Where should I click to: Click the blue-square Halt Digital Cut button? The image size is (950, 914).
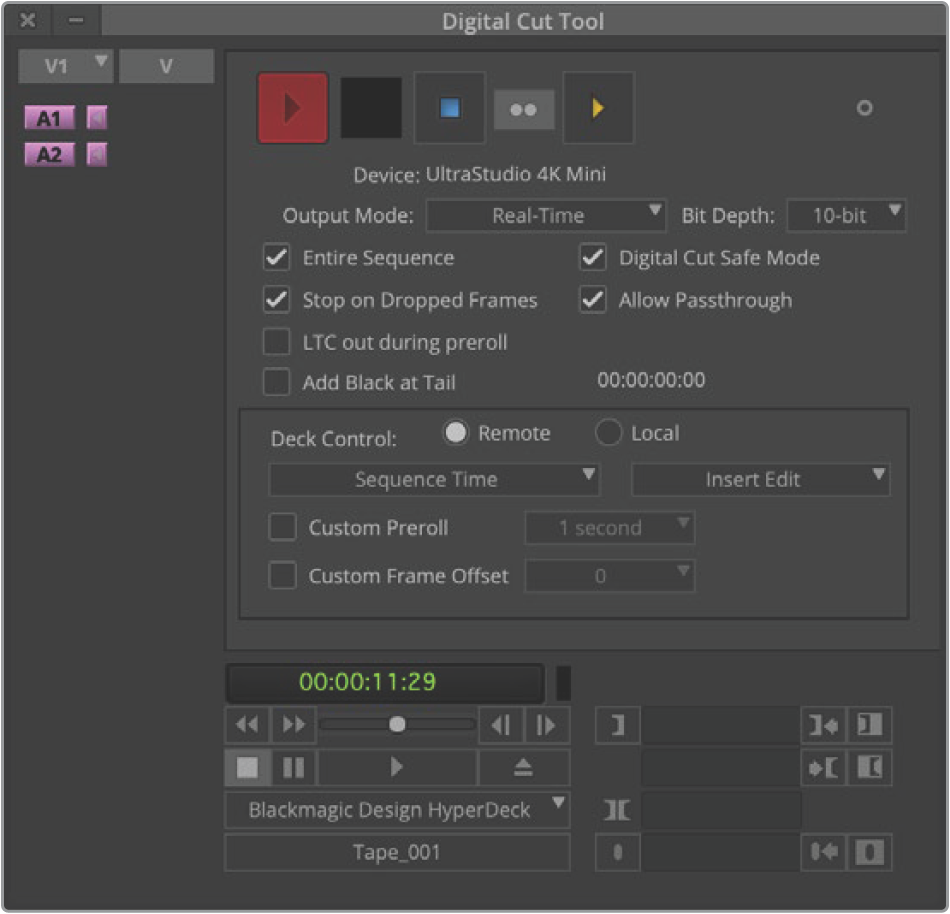450,108
